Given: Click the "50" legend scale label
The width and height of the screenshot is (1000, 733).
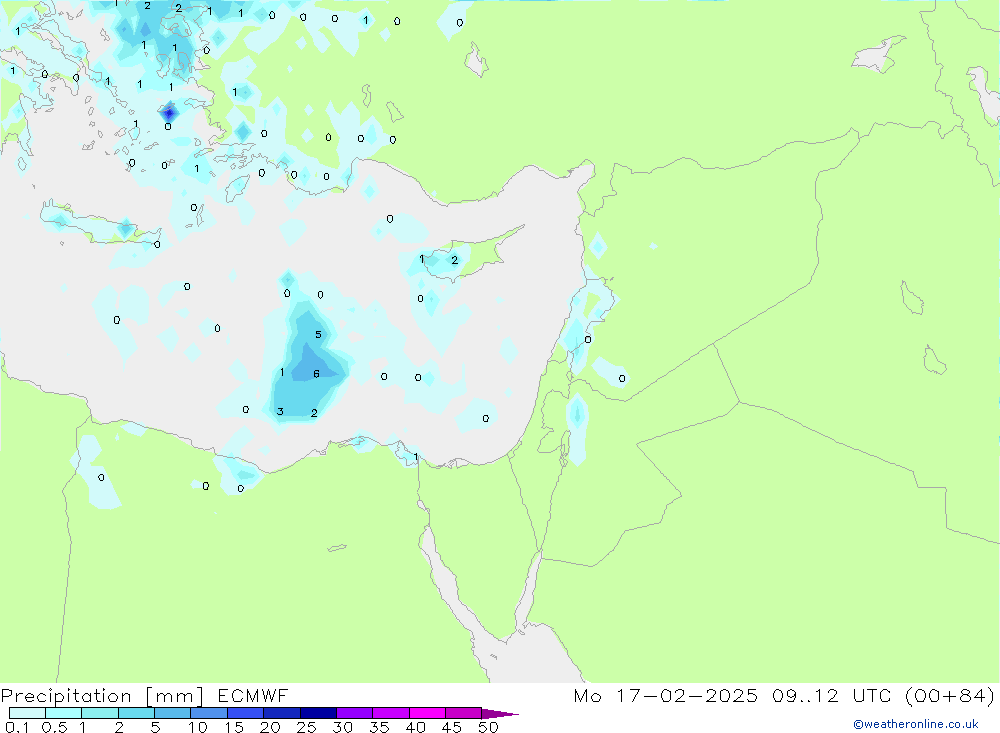Looking at the screenshot, I should click(x=489, y=727).
